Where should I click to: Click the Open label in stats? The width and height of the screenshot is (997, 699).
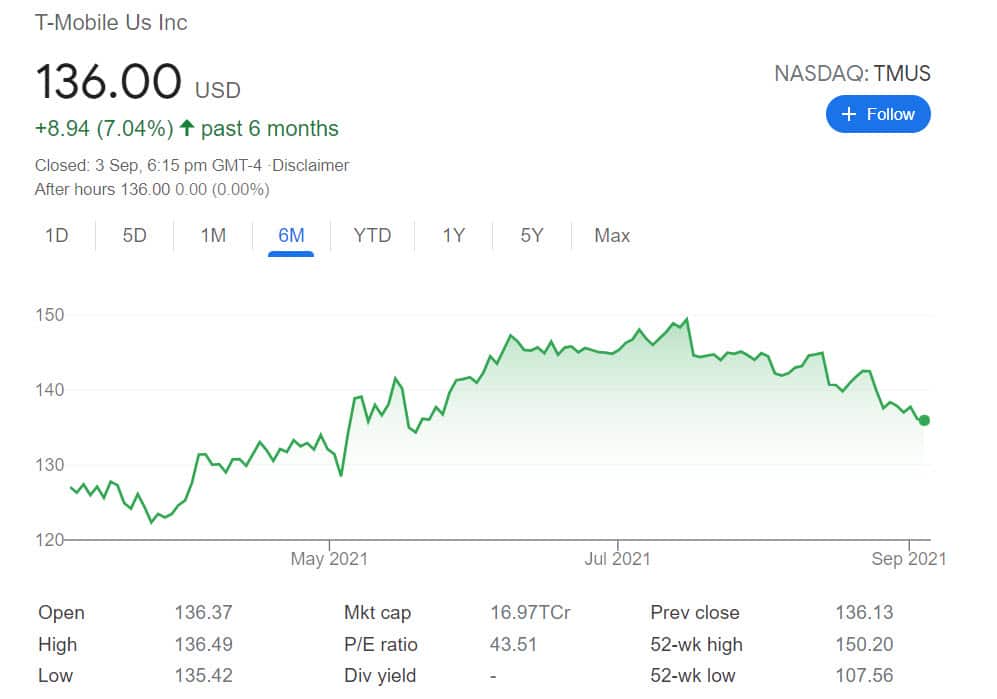[61, 612]
